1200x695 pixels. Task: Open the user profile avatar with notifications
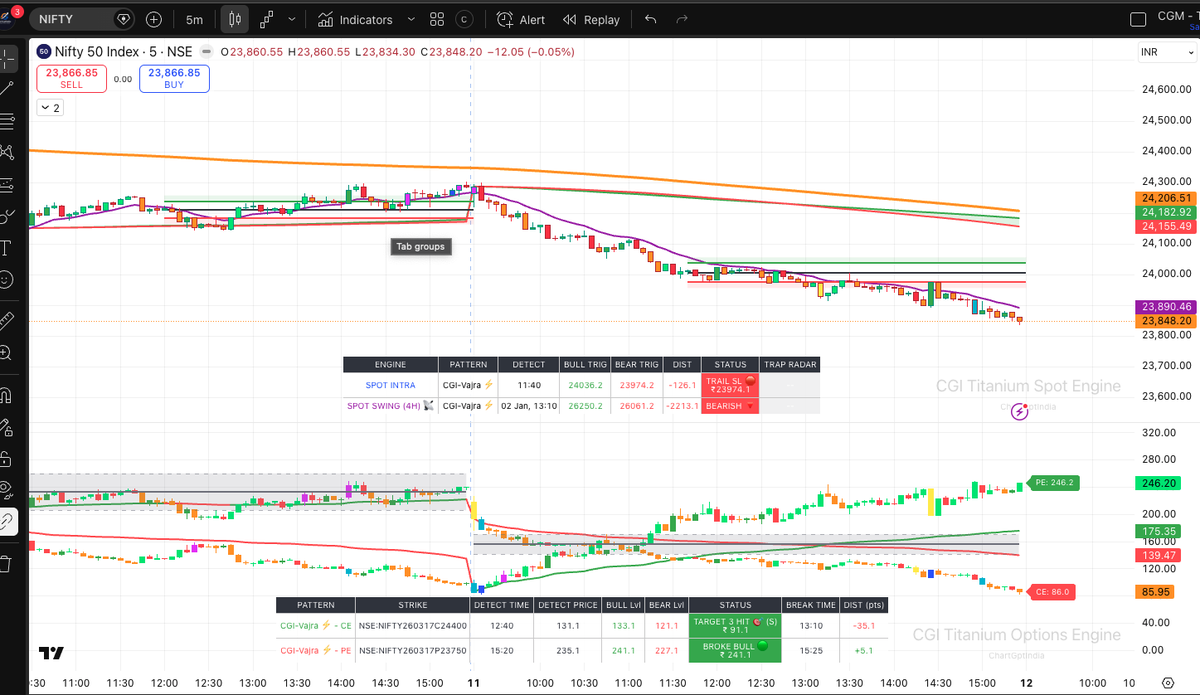[10, 18]
